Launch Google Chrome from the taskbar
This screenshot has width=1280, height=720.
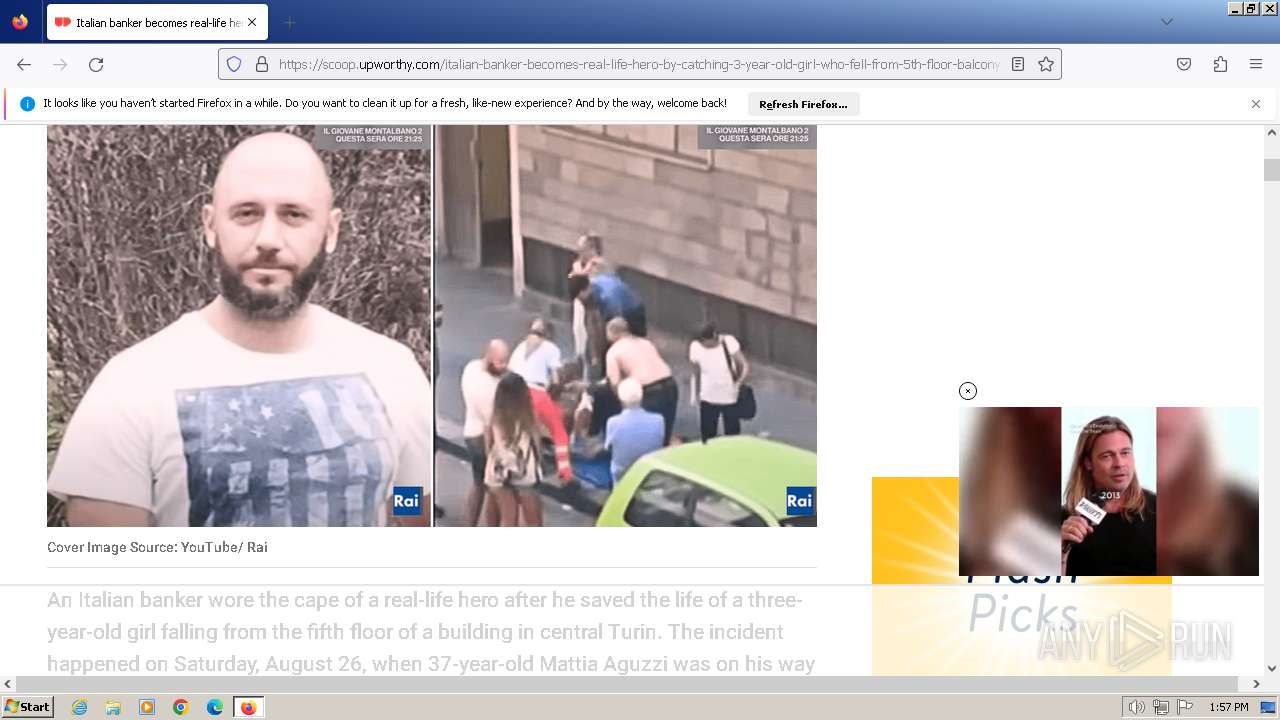tap(181, 707)
